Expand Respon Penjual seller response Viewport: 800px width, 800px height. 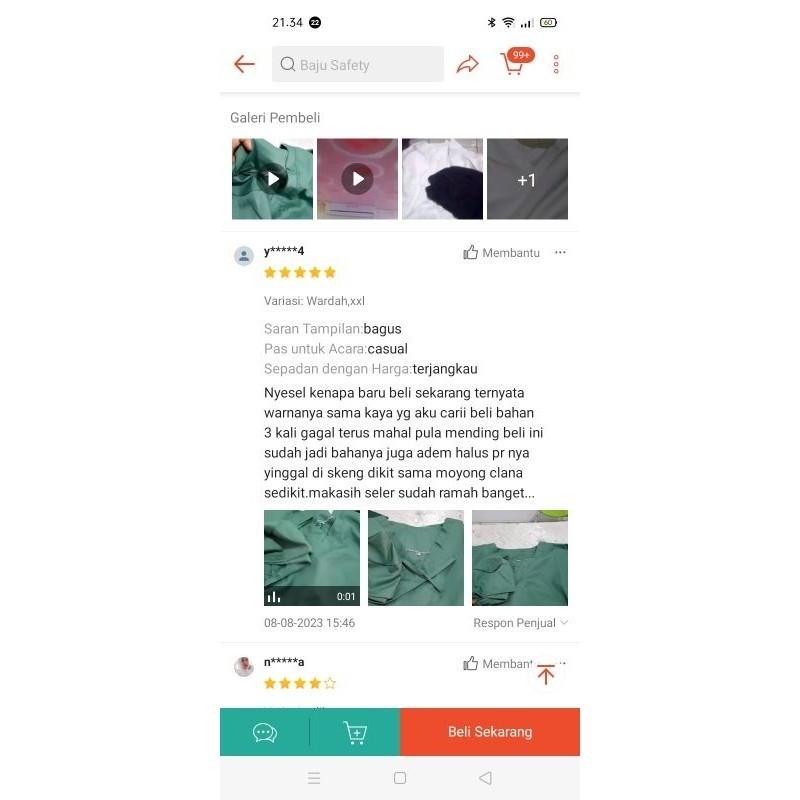tap(520, 622)
